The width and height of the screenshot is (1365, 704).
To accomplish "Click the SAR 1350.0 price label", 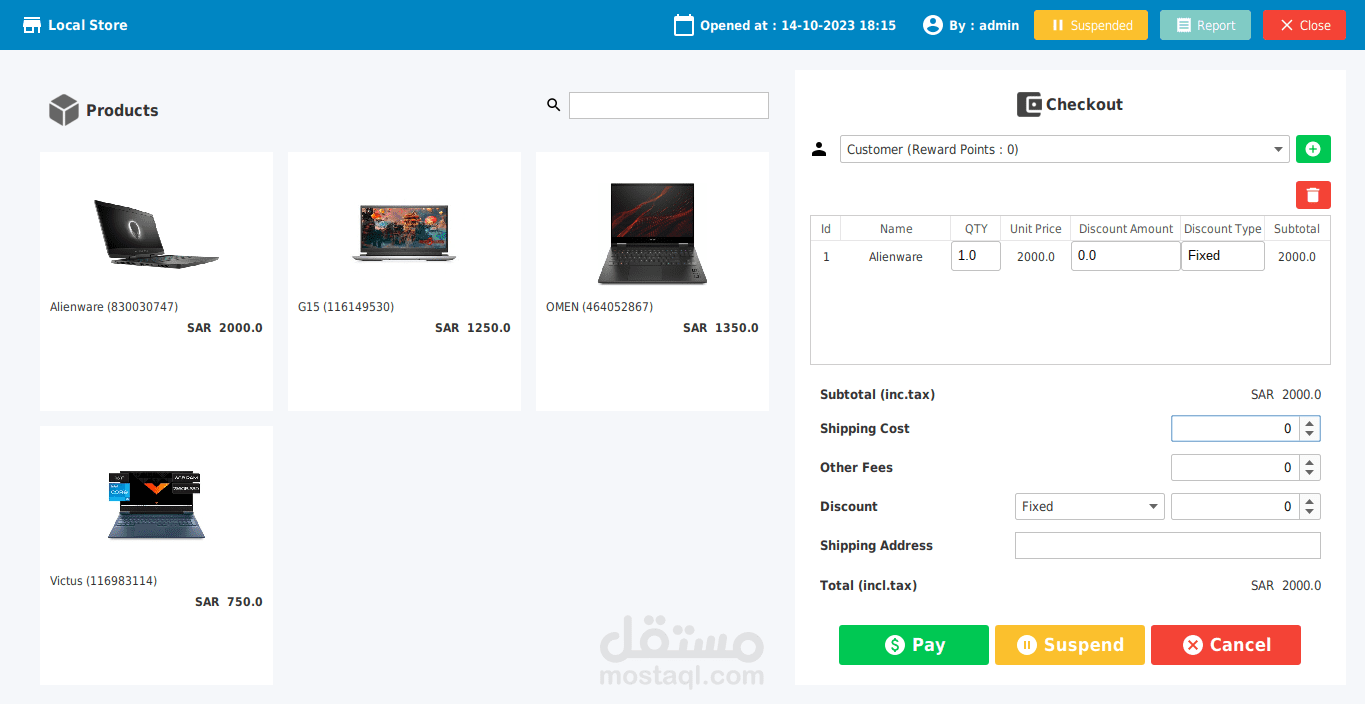I will (721, 328).
